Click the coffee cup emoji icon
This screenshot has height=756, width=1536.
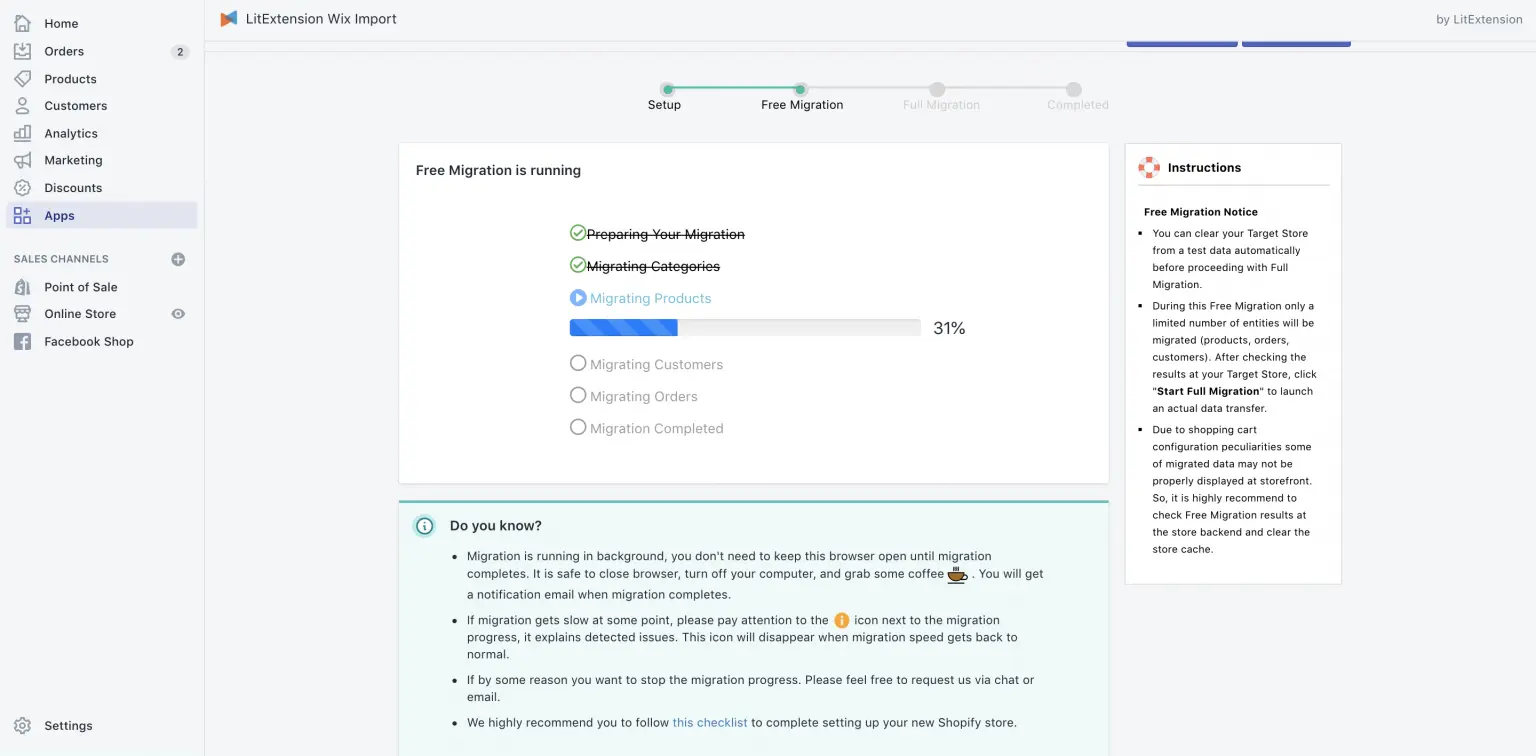coord(957,574)
